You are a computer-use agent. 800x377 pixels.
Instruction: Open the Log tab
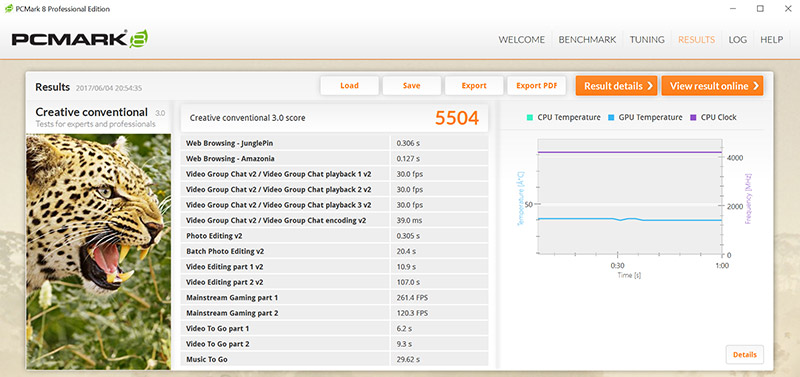738,39
